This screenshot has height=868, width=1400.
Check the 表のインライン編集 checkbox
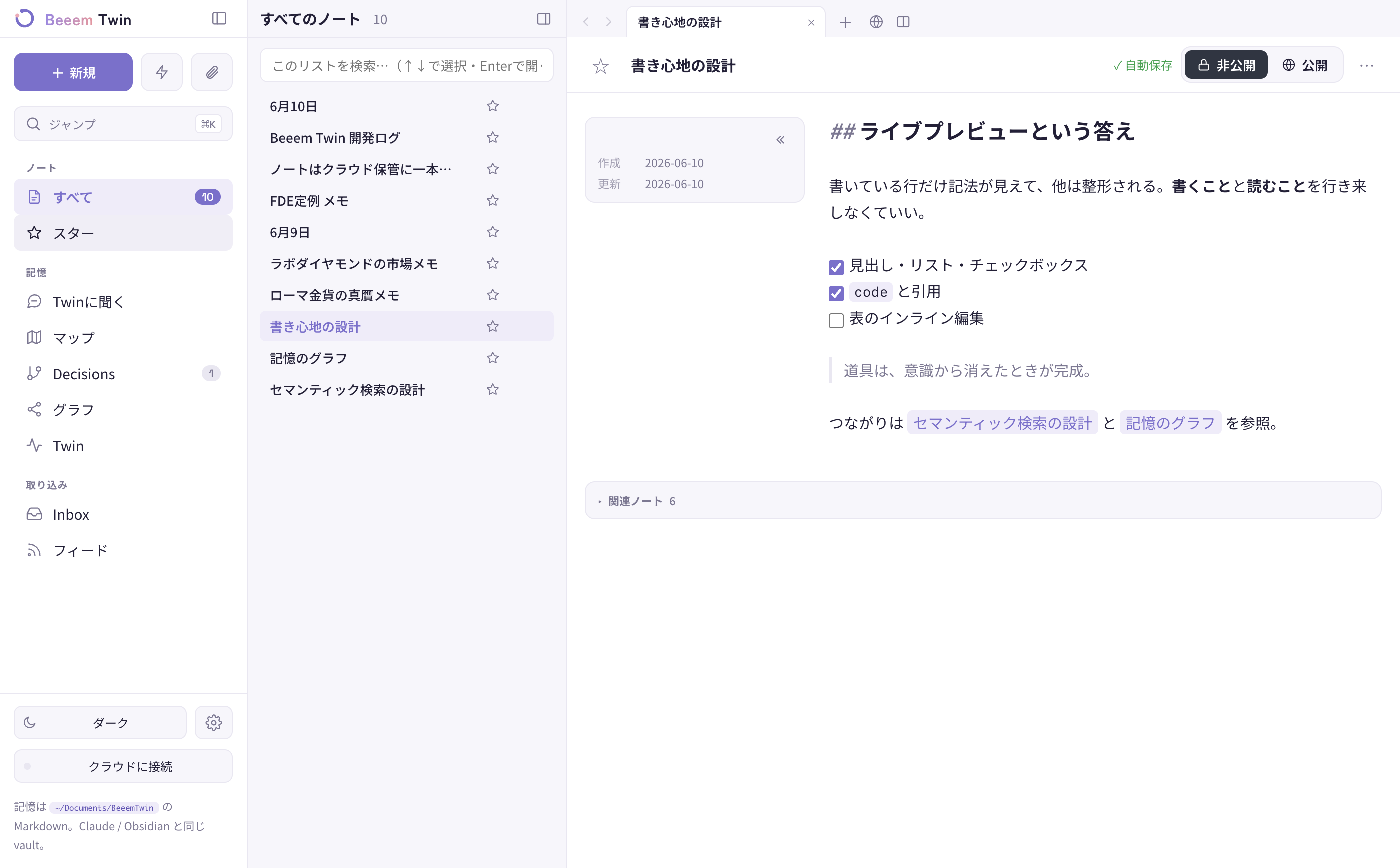pyautogui.click(x=836, y=320)
